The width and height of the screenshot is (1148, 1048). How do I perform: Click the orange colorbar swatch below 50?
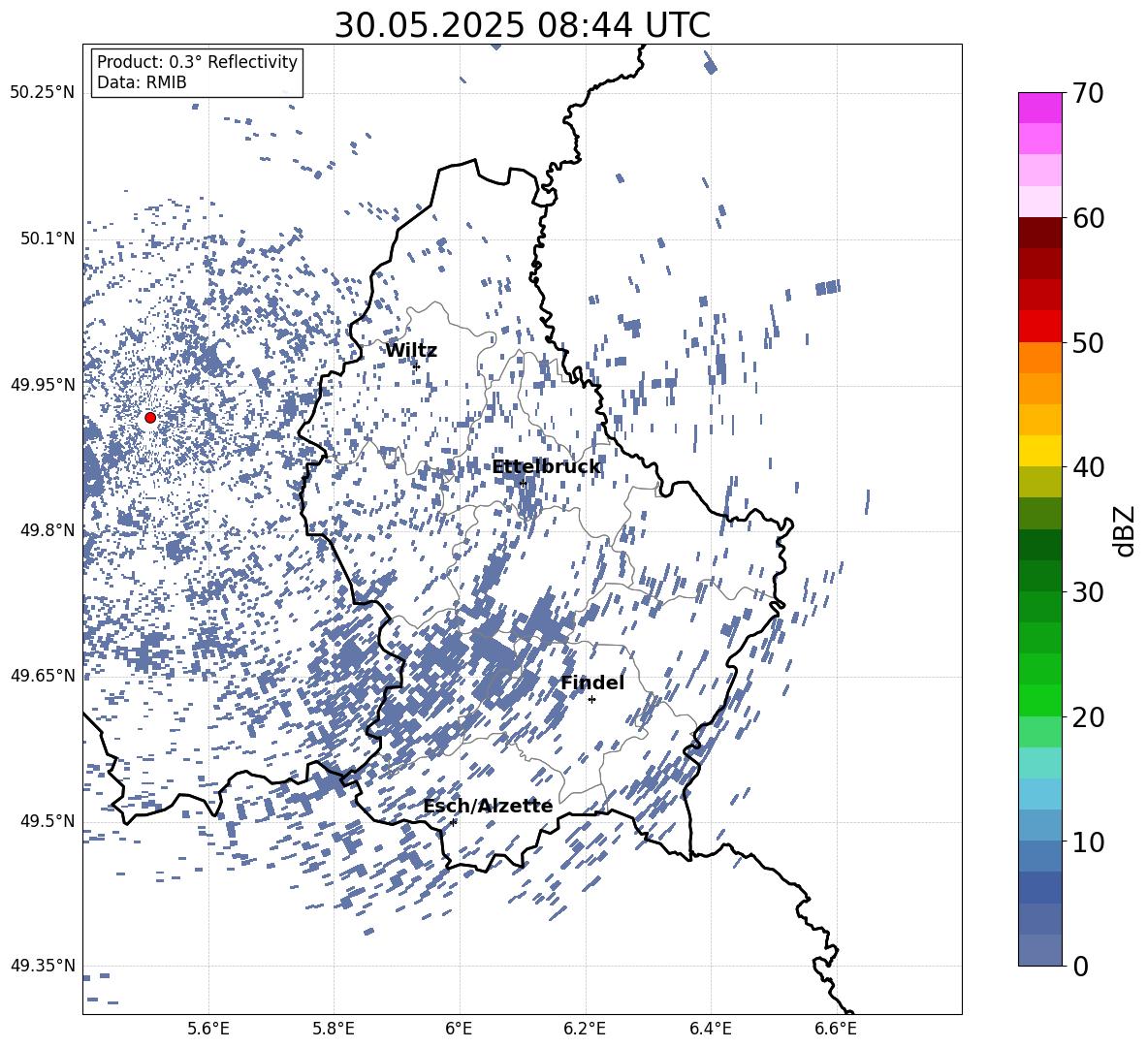pyautogui.click(x=1039, y=357)
